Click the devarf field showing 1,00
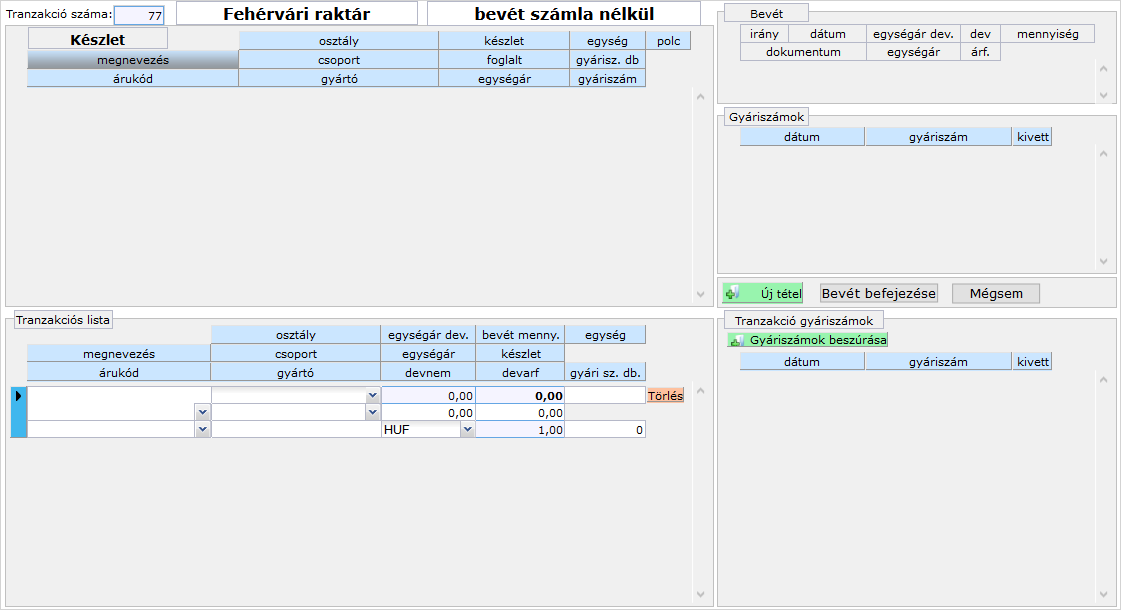1121x610 pixels. [x=520, y=429]
